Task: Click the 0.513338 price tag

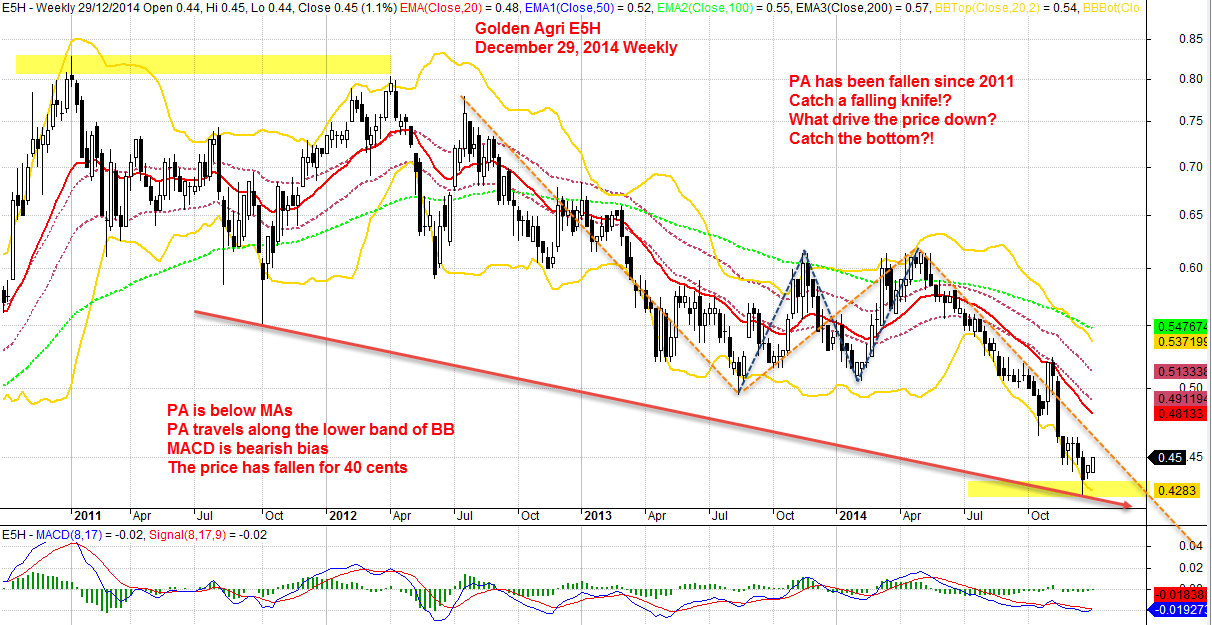Action: click(x=1182, y=371)
